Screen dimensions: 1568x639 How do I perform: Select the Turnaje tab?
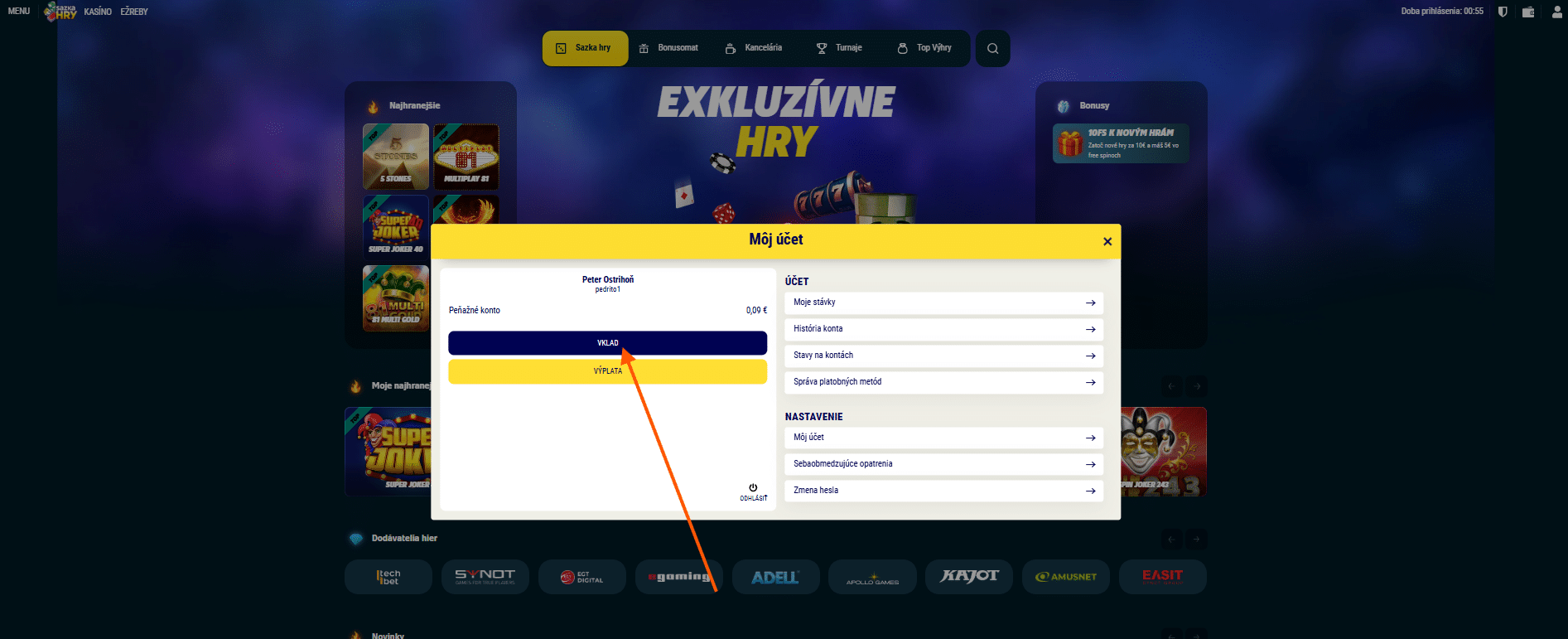pyautogui.click(x=840, y=48)
